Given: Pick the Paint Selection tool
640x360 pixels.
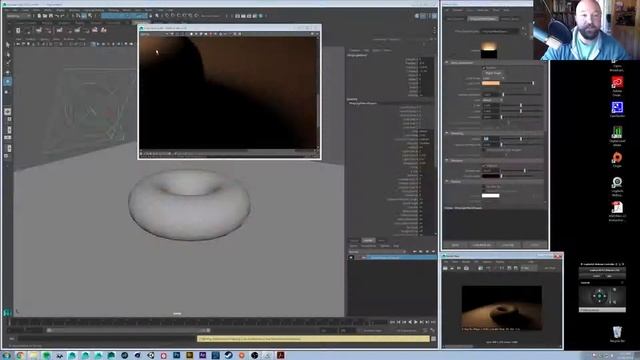Looking at the screenshot, I should tap(7, 63).
